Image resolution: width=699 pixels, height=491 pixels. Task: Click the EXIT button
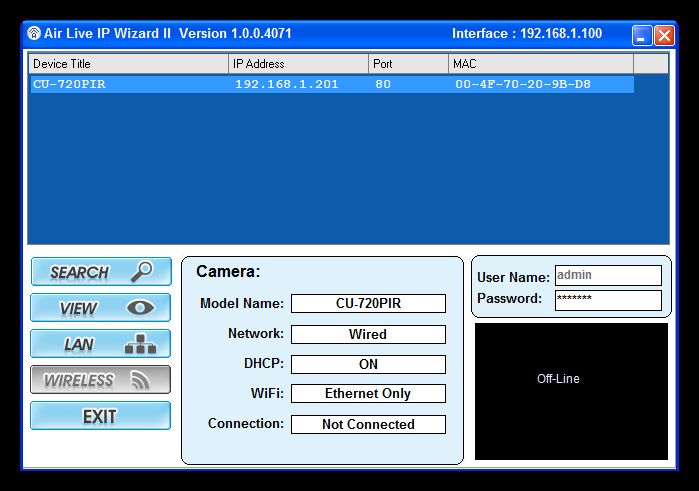[x=100, y=416]
